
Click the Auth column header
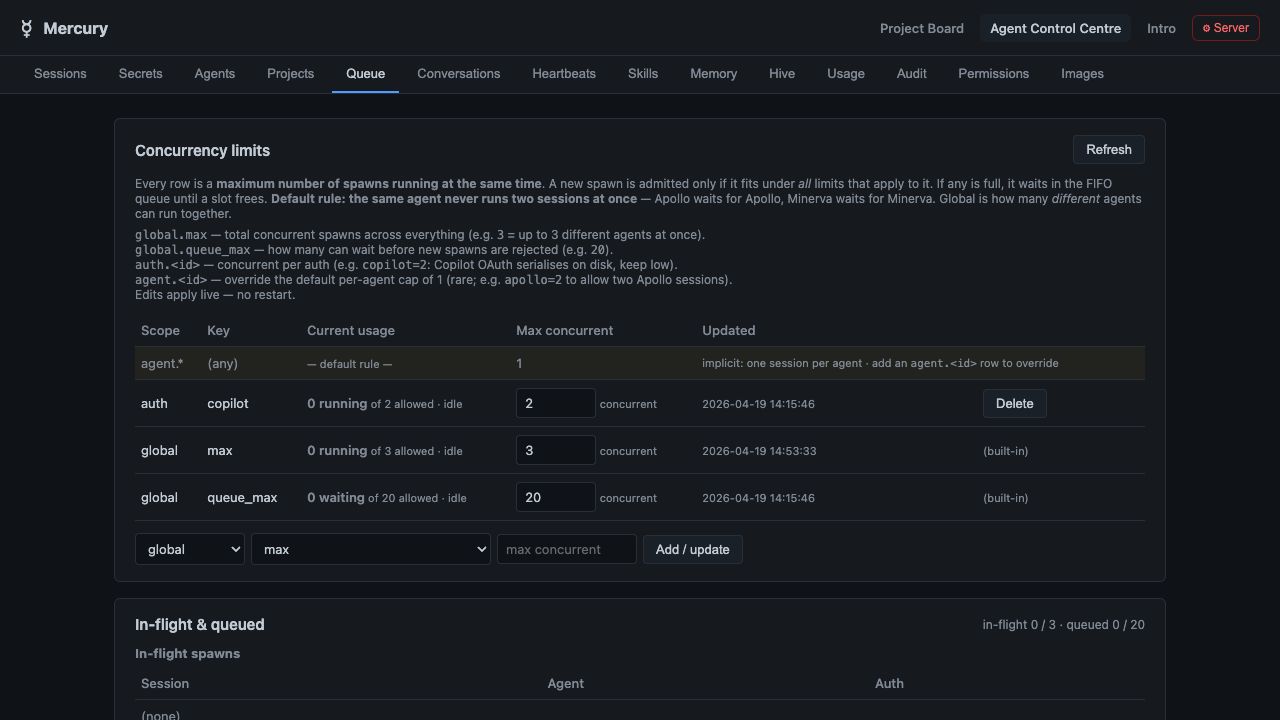[889, 684]
